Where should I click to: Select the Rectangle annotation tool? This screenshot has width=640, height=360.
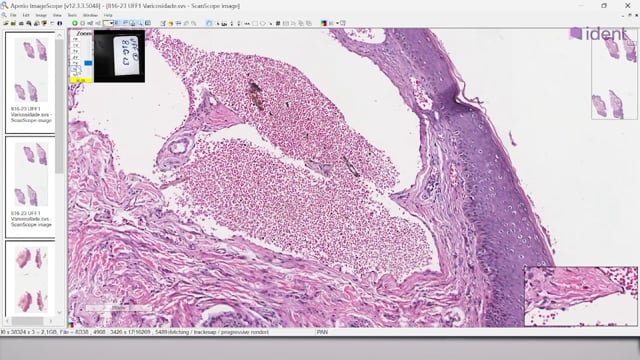[255, 23]
